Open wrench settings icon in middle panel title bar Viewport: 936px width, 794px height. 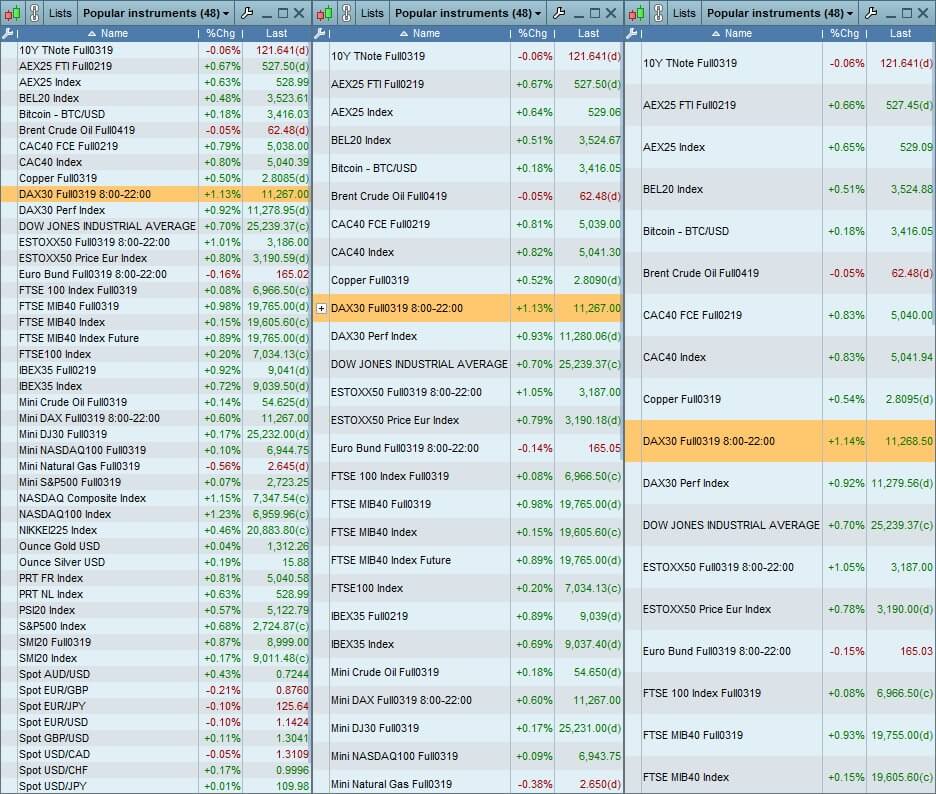[559, 13]
